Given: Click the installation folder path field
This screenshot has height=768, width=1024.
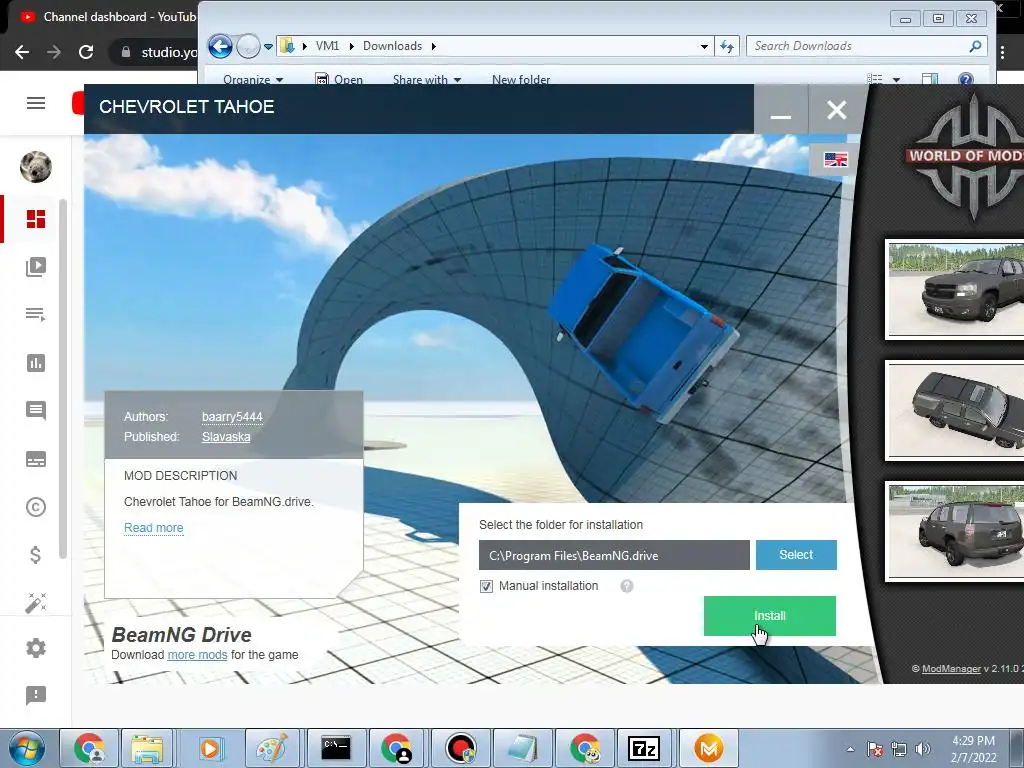Looking at the screenshot, I should pos(614,555).
